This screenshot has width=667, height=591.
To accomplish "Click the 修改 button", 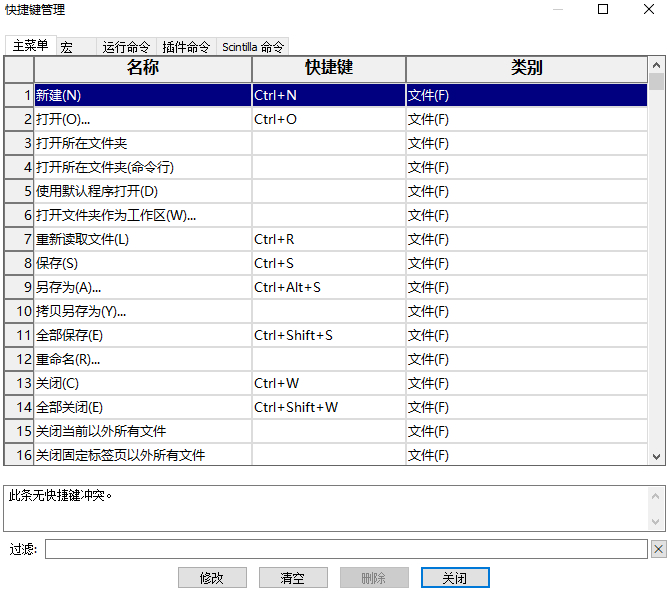I will (x=212, y=577).
